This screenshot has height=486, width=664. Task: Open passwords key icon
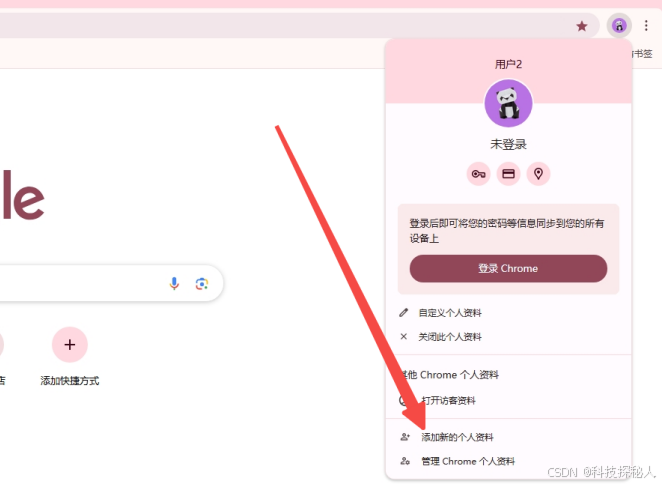[x=479, y=174]
